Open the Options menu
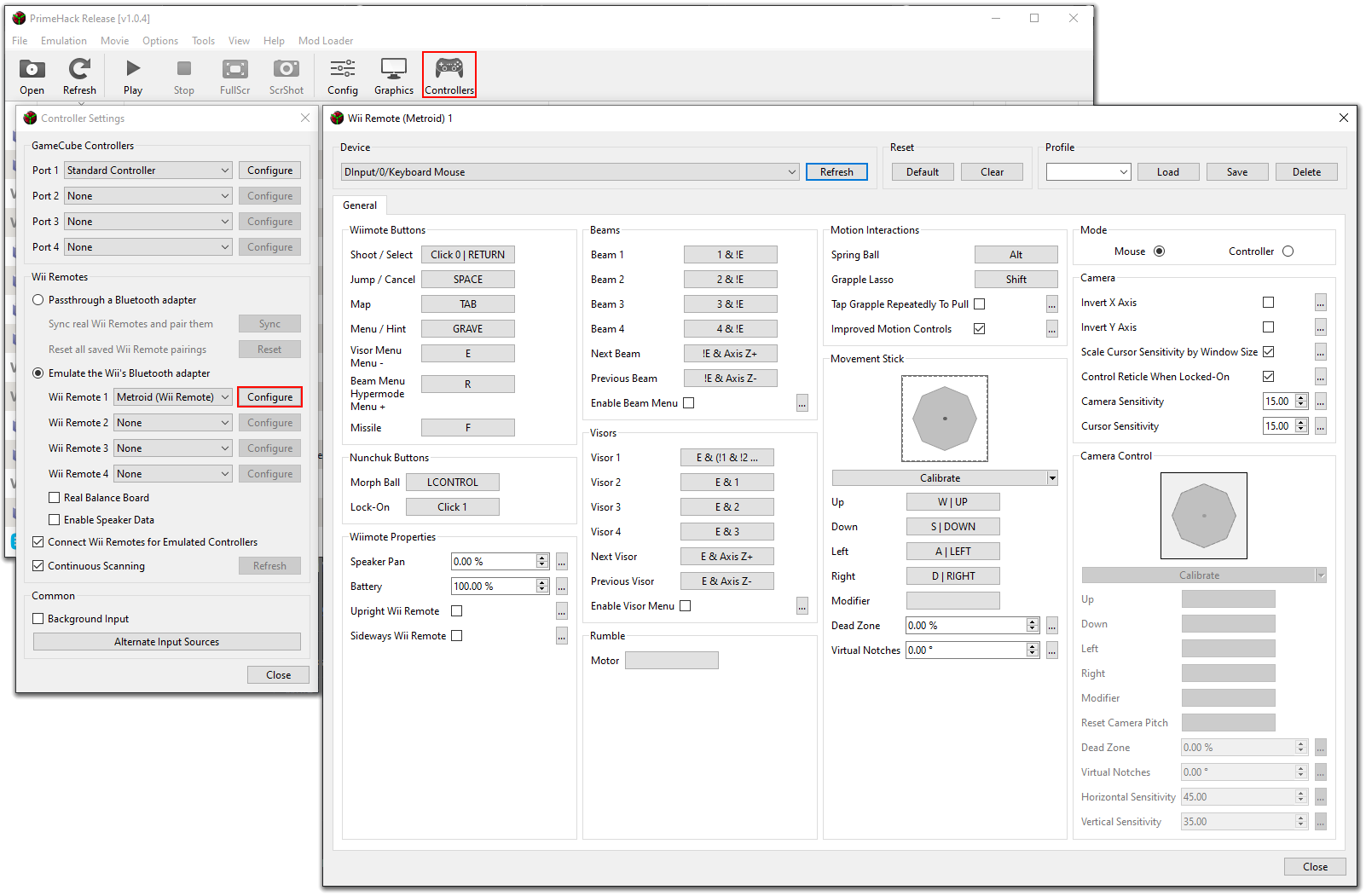Screen dimensions: 1366x896 (160, 41)
